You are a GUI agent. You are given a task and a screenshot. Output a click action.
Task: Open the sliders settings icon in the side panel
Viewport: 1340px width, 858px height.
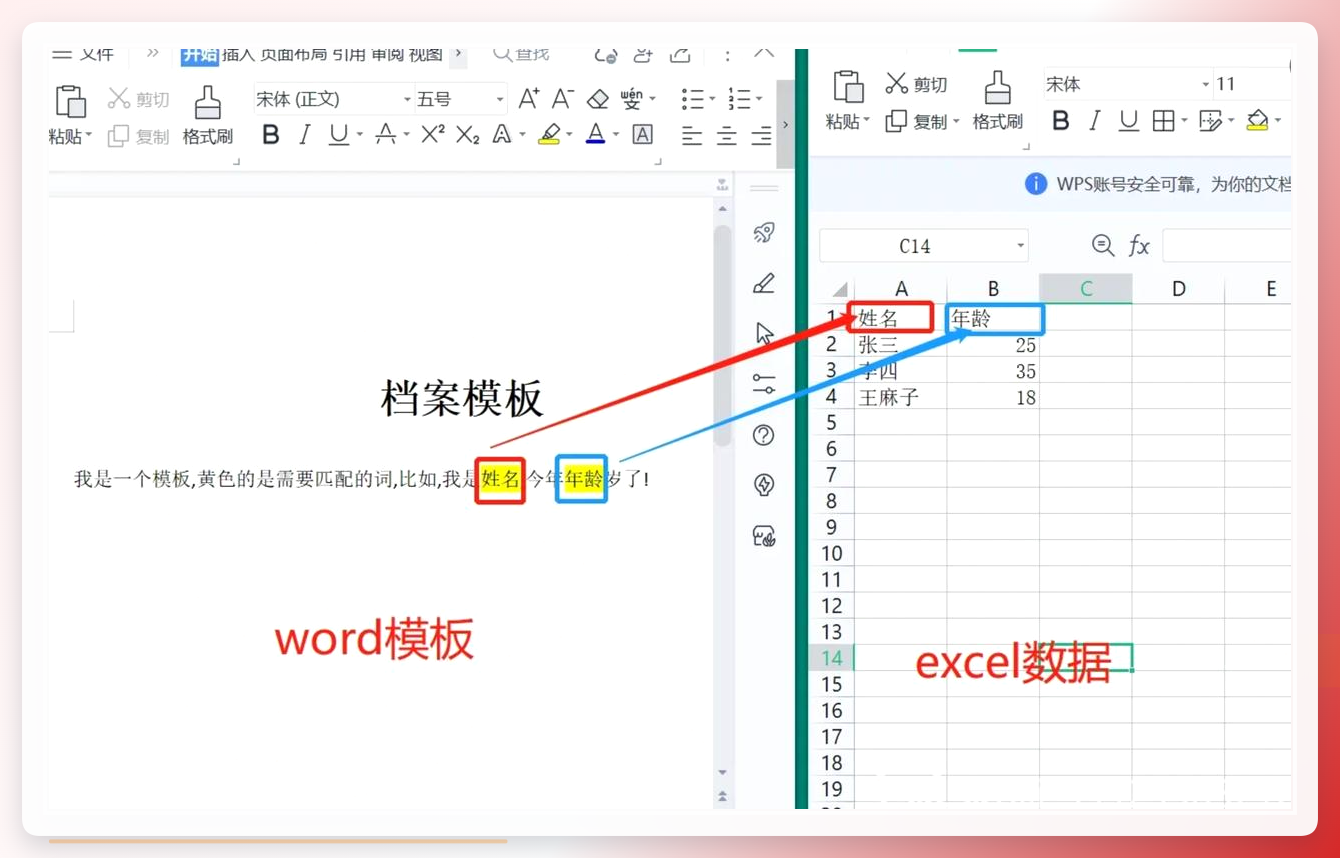click(764, 383)
